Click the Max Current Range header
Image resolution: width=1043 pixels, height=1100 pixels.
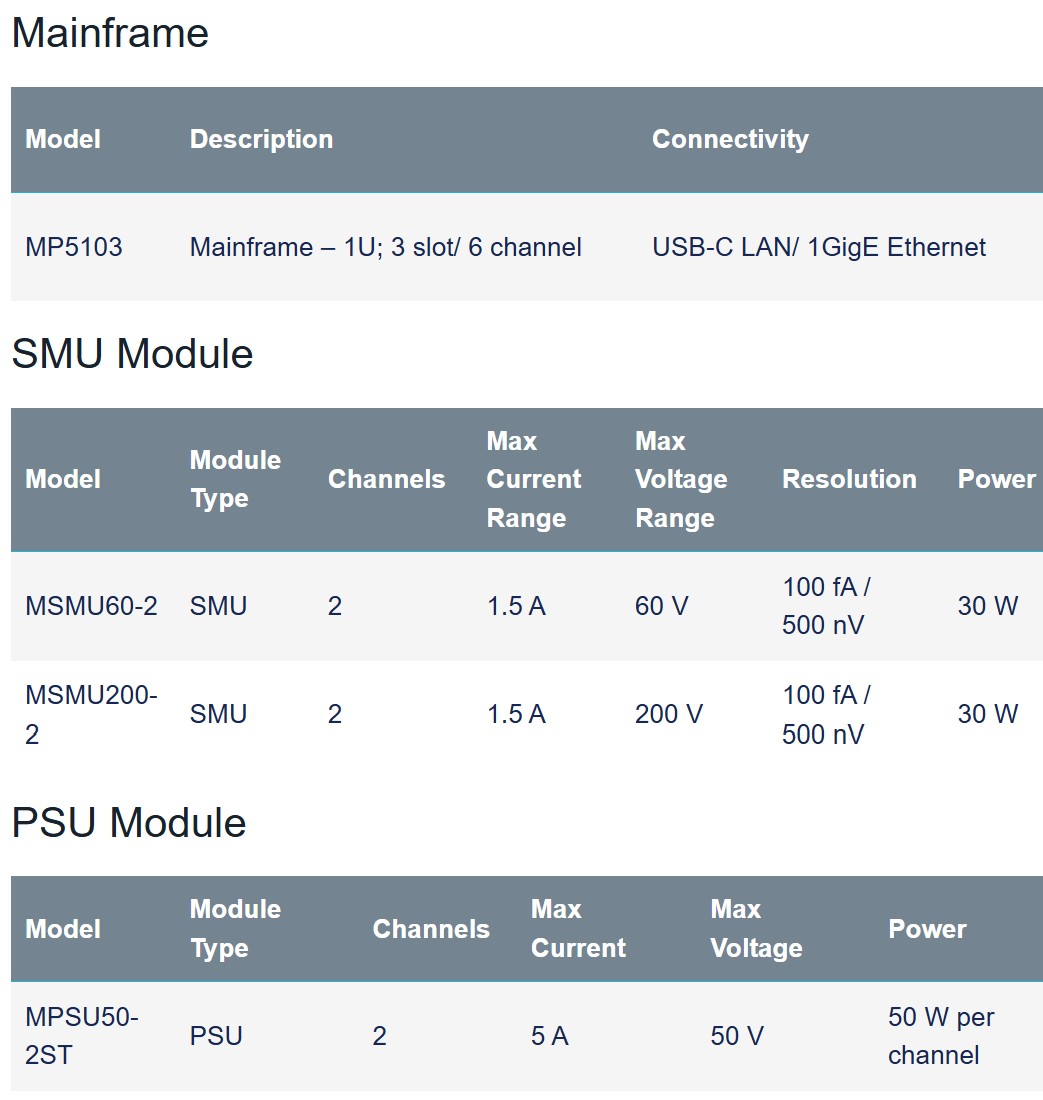click(x=534, y=479)
